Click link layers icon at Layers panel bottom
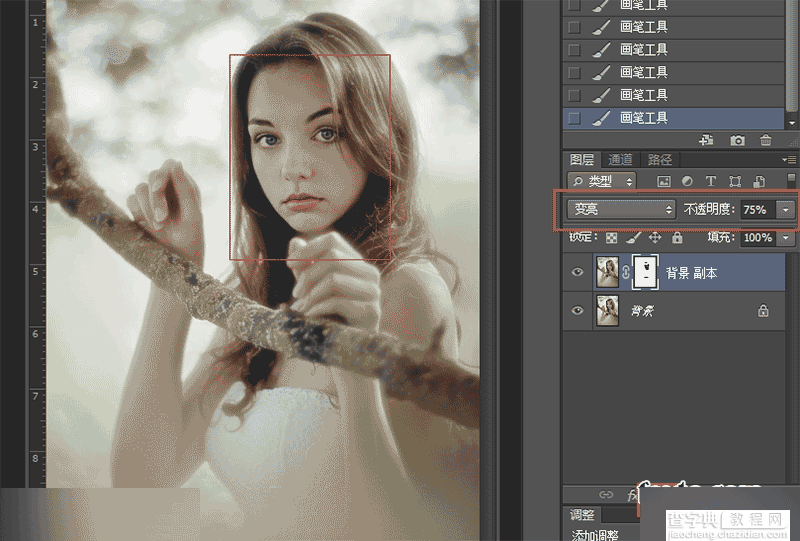800x541 pixels. point(606,494)
